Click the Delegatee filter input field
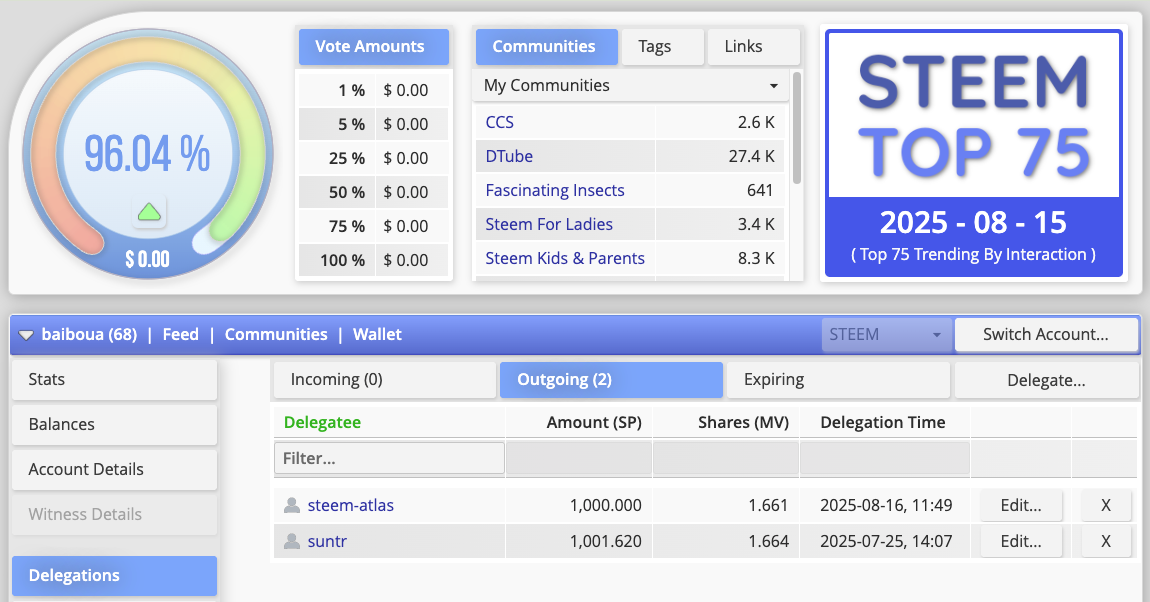The image size is (1150, 602). [x=389, y=458]
